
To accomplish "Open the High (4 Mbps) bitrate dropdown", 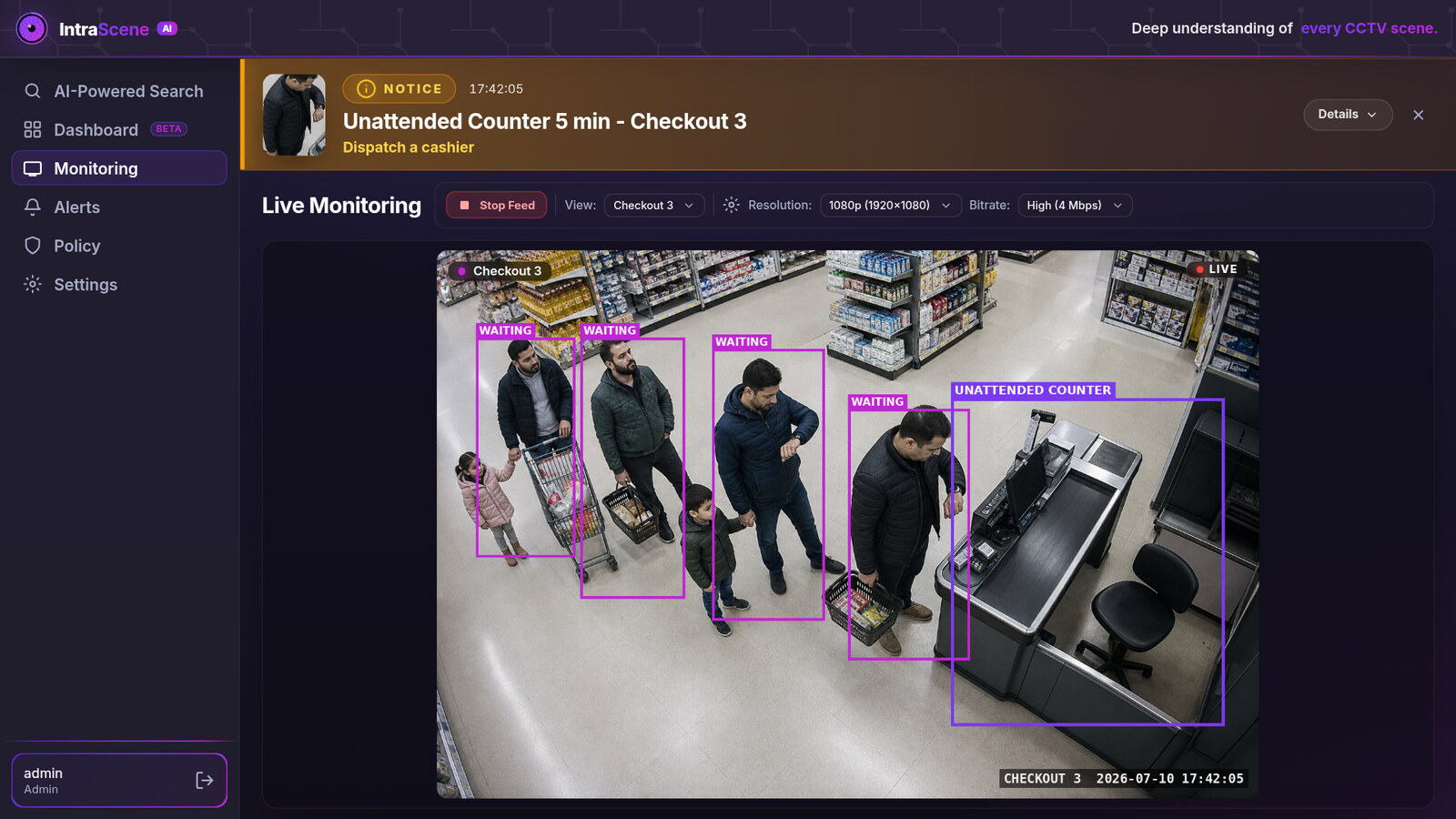I will click(1076, 206).
